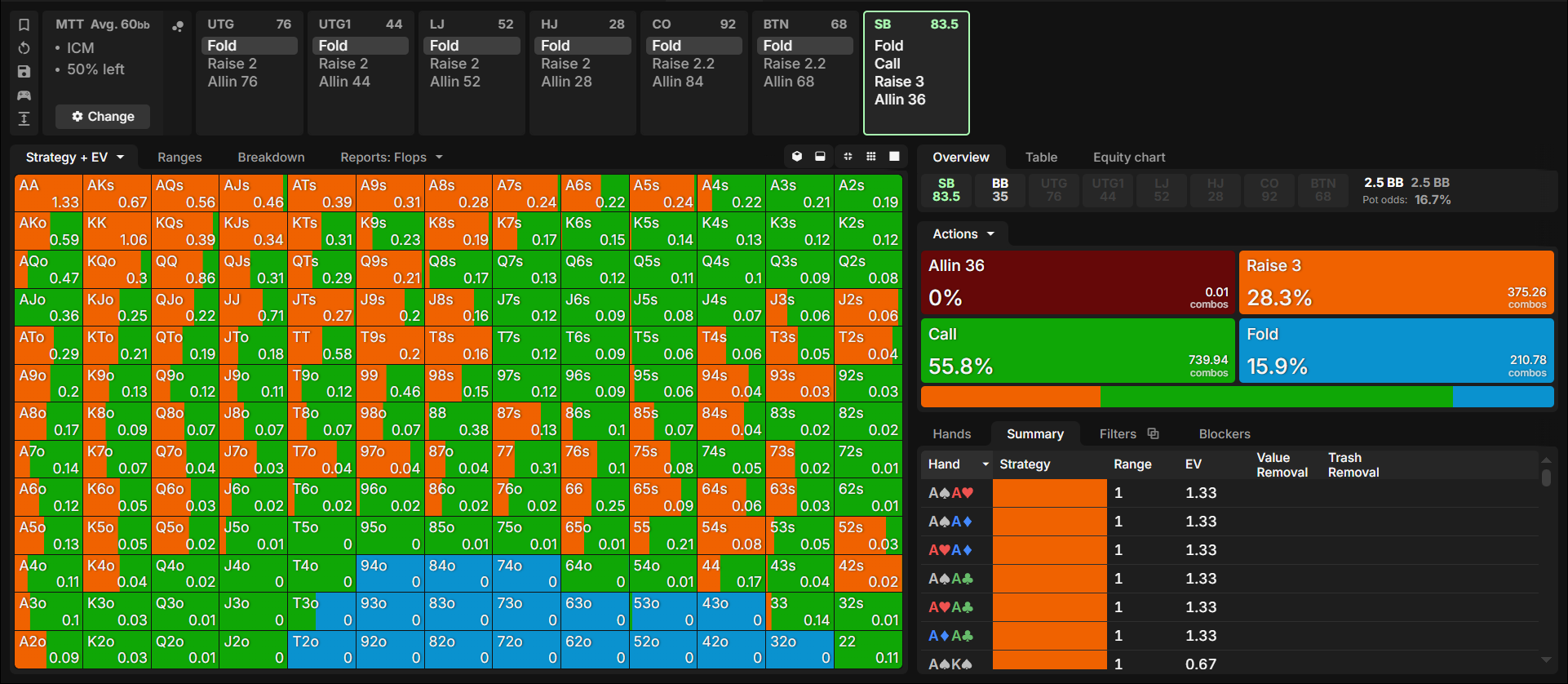This screenshot has height=684, width=1568.
Task: Switch matrix to dotted grid view
Action: coord(870,157)
